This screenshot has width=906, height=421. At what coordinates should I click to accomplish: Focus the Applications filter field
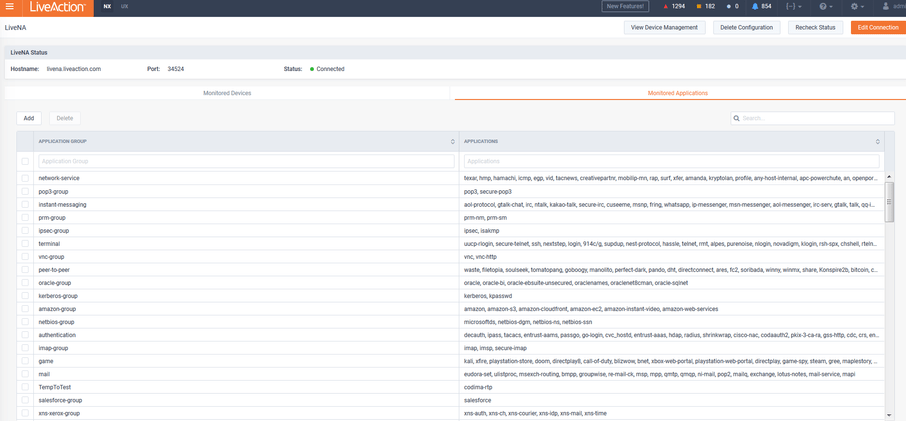click(671, 161)
